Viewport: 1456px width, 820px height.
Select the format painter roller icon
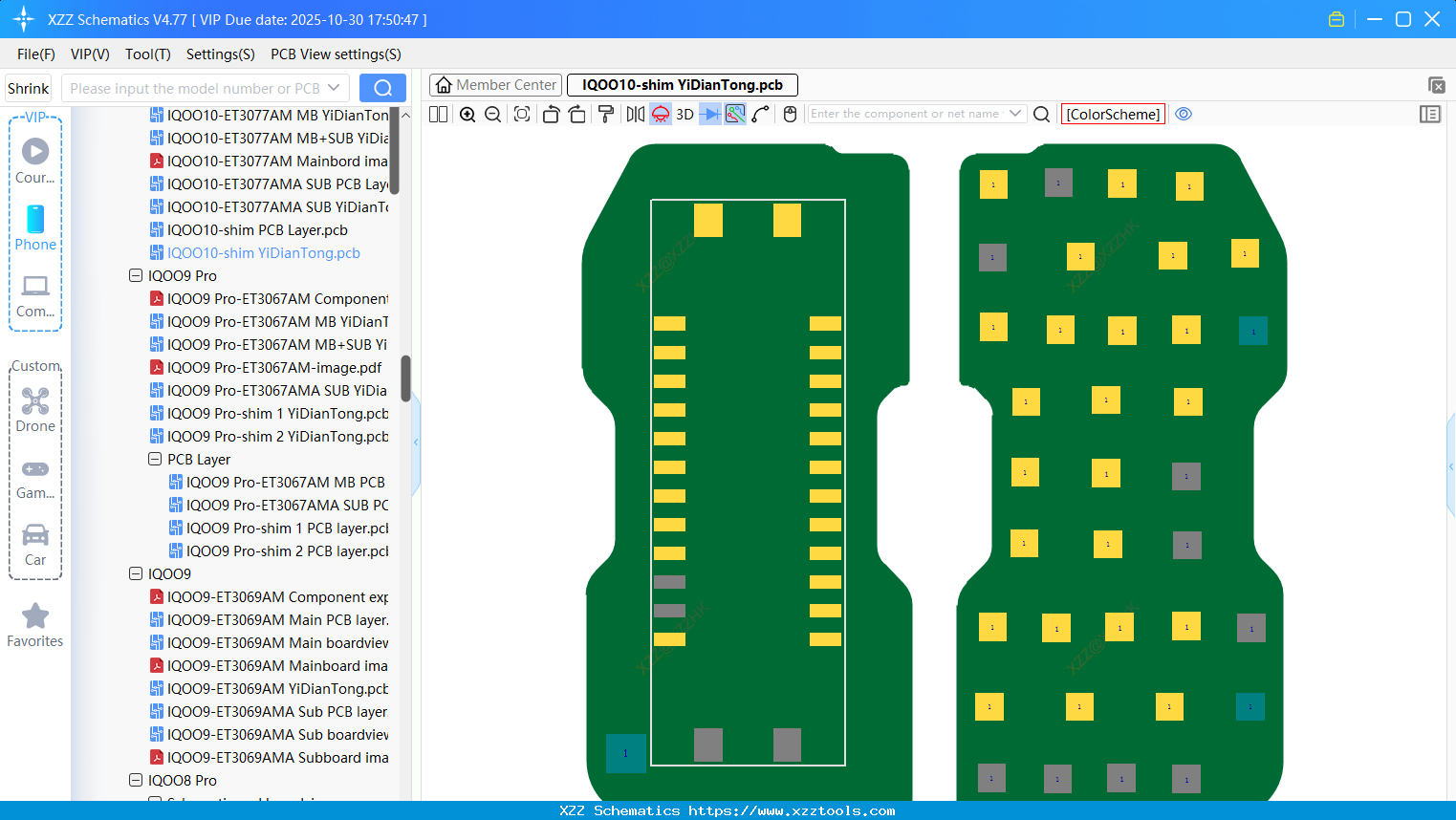pyautogui.click(x=605, y=115)
